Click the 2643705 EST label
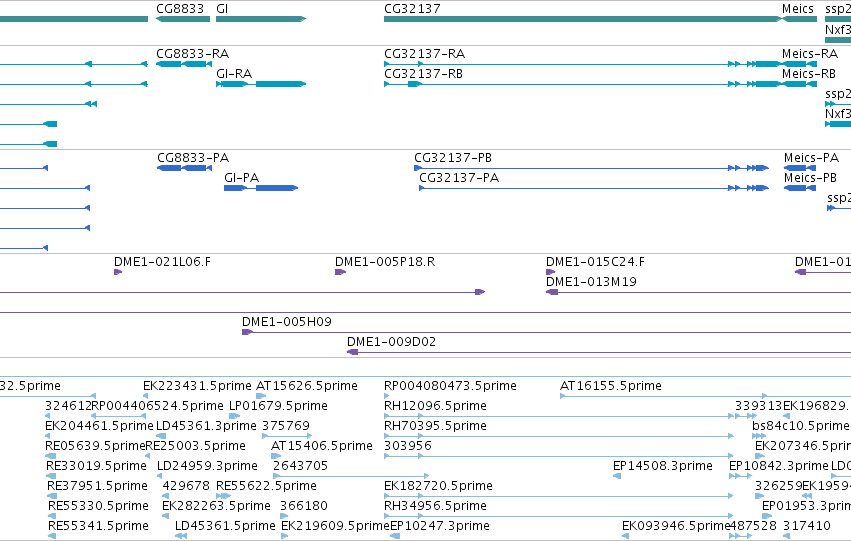 [x=300, y=466]
